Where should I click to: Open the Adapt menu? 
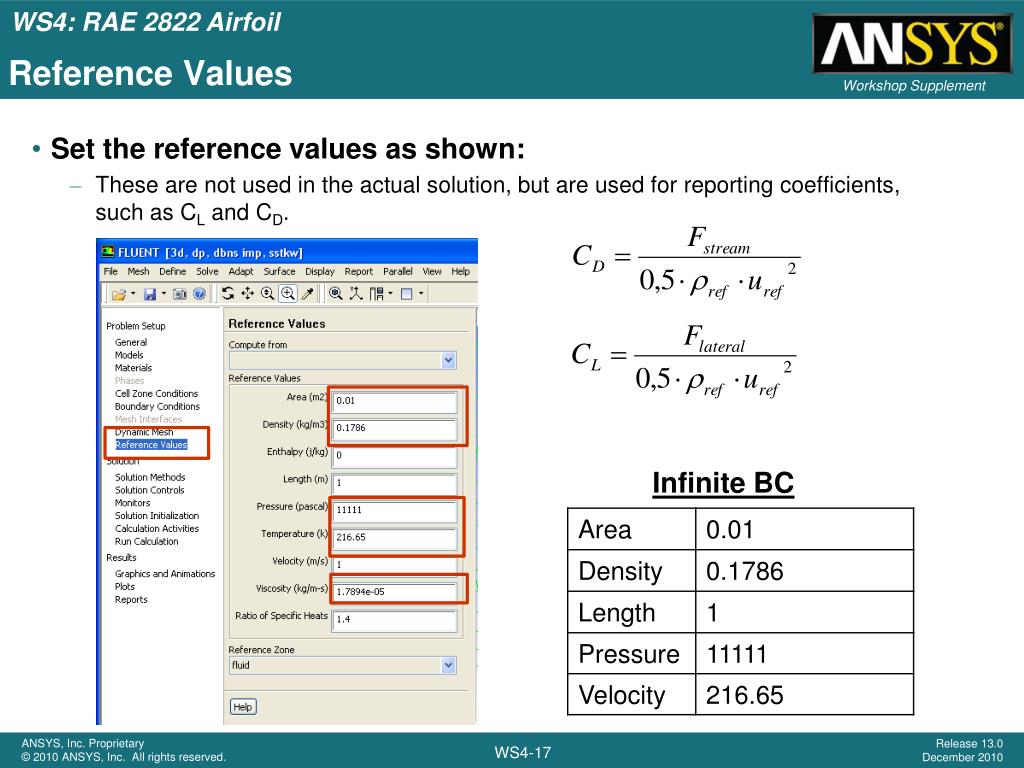point(240,271)
